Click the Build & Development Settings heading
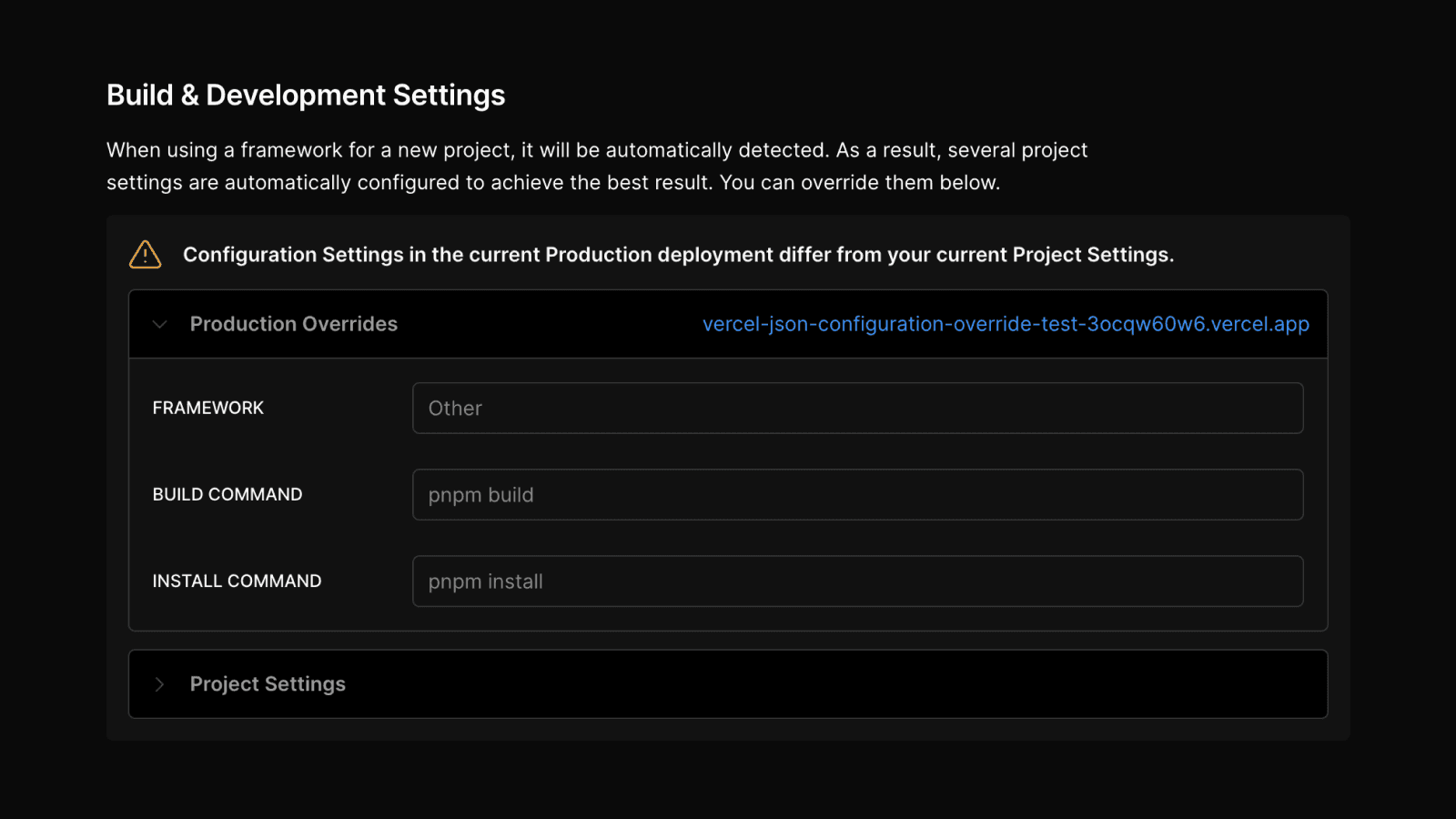 (x=306, y=96)
